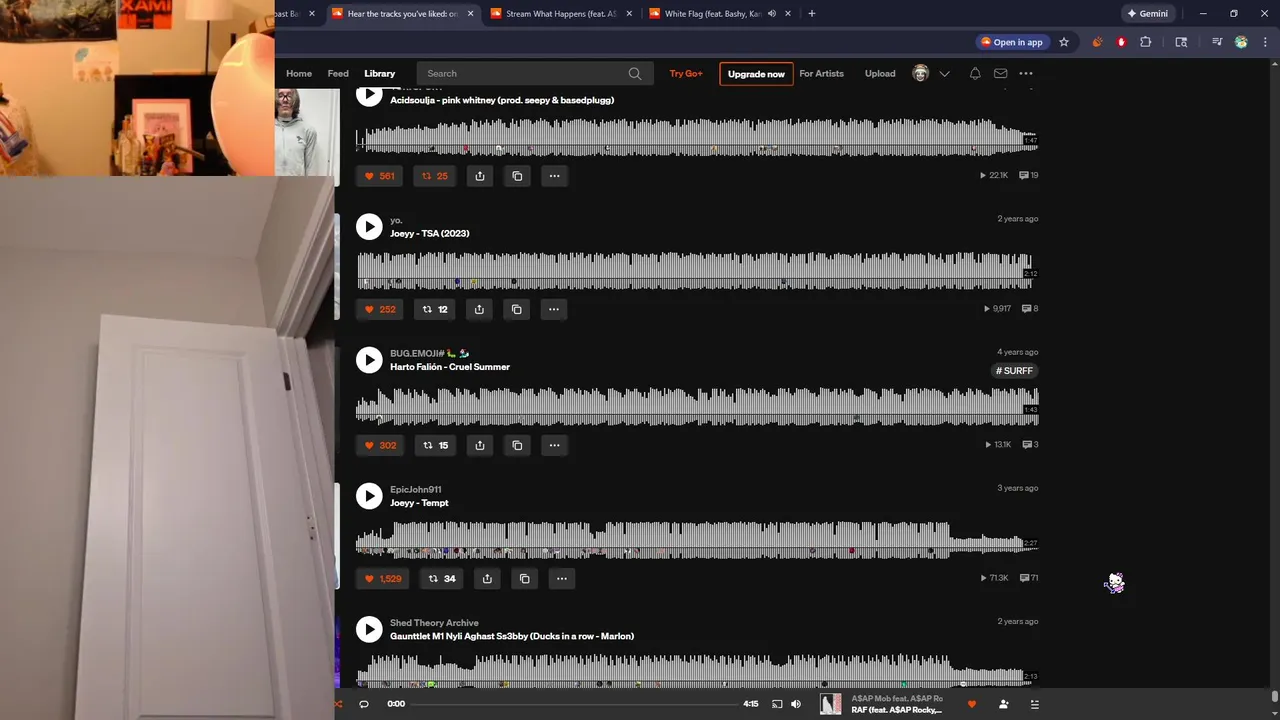1280x720 pixels.
Task: Open the For Artists link
Action: [822, 73]
